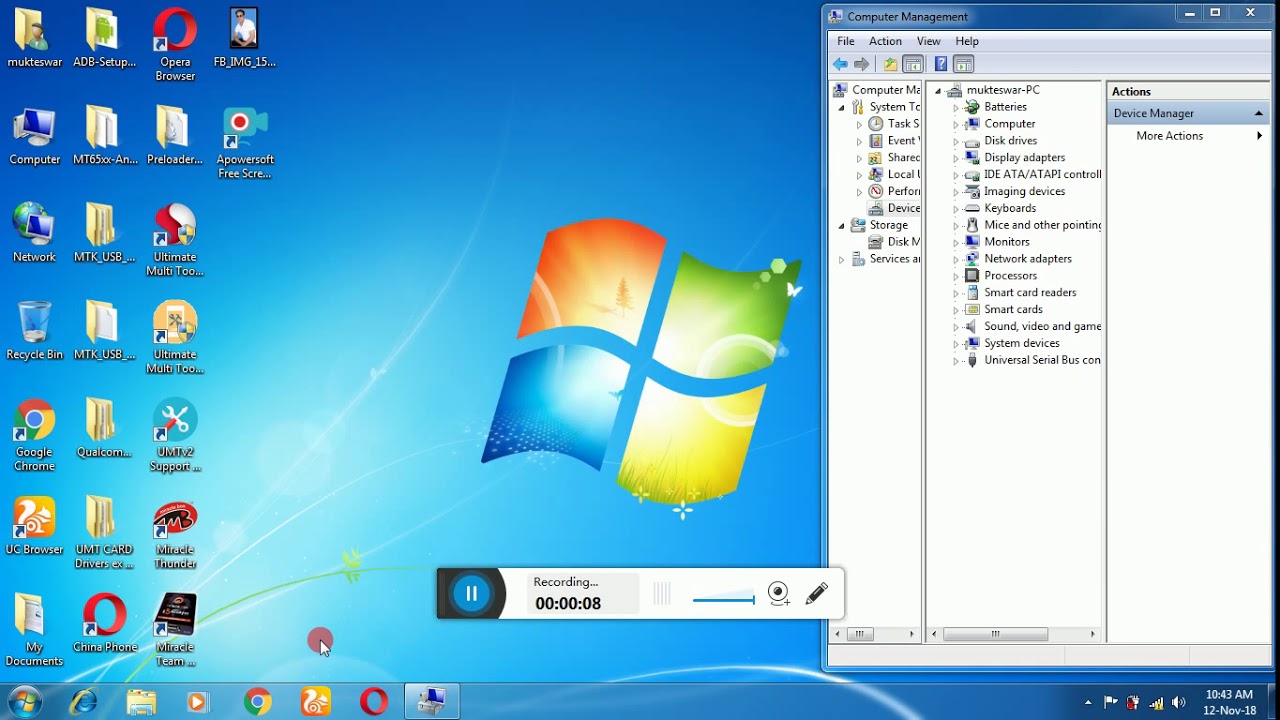
Task: Select the UC Browser desktop shortcut
Action: pos(34,526)
